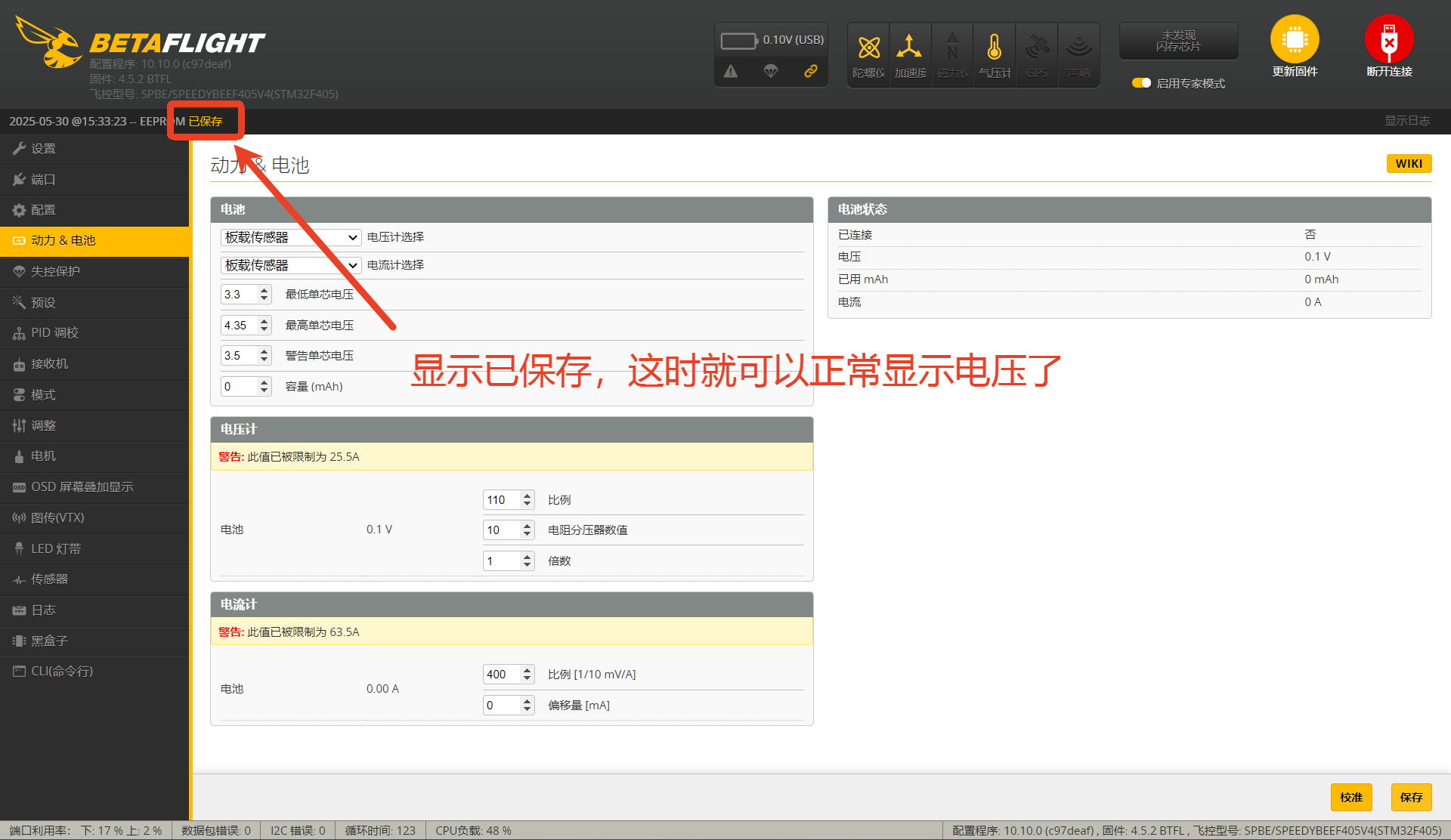The height and width of the screenshot is (840, 1451).
Task: Click the voltage meter scale field
Action: (509, 500)
